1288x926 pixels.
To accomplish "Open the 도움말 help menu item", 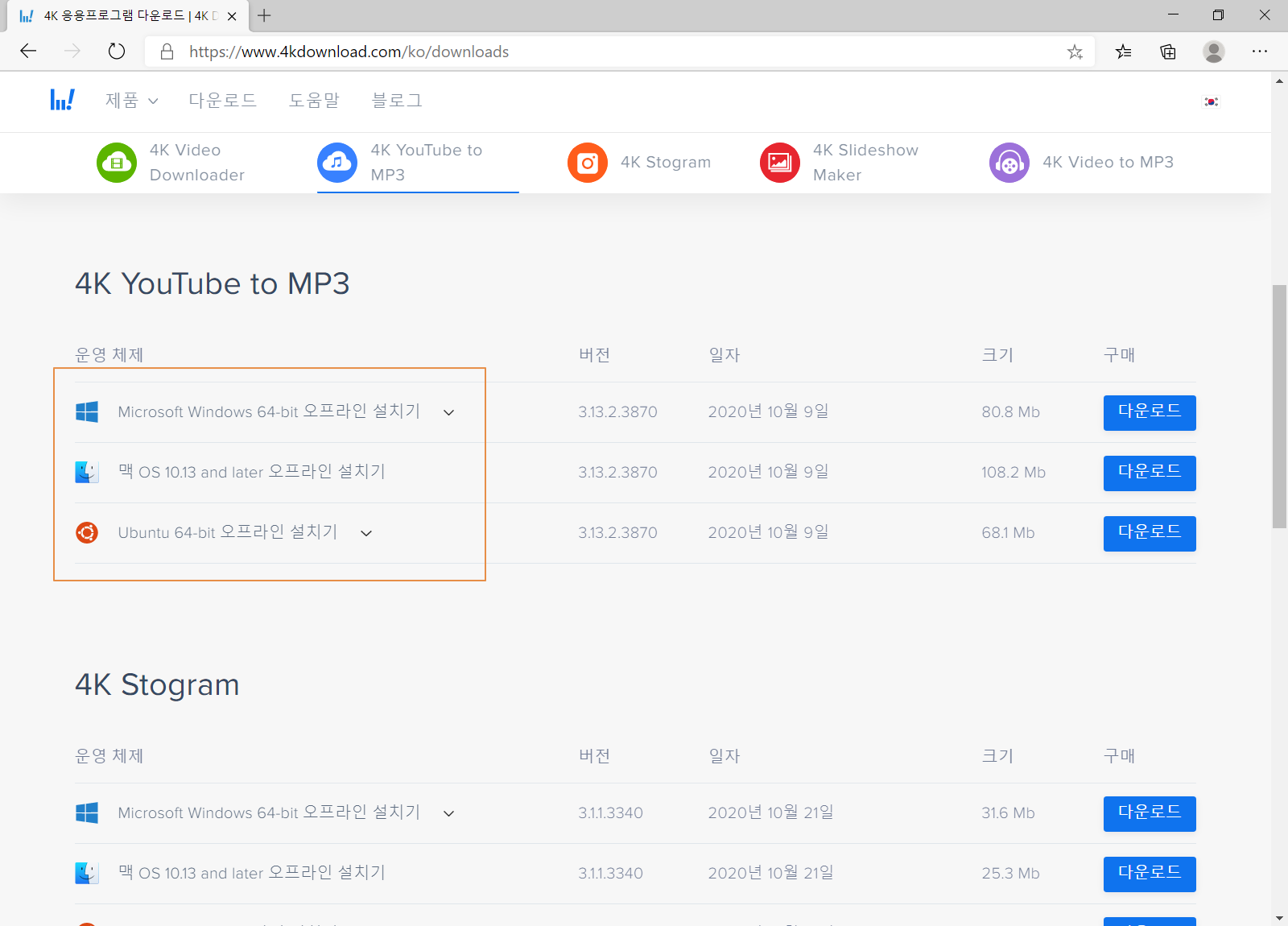I will coord(314,101).
